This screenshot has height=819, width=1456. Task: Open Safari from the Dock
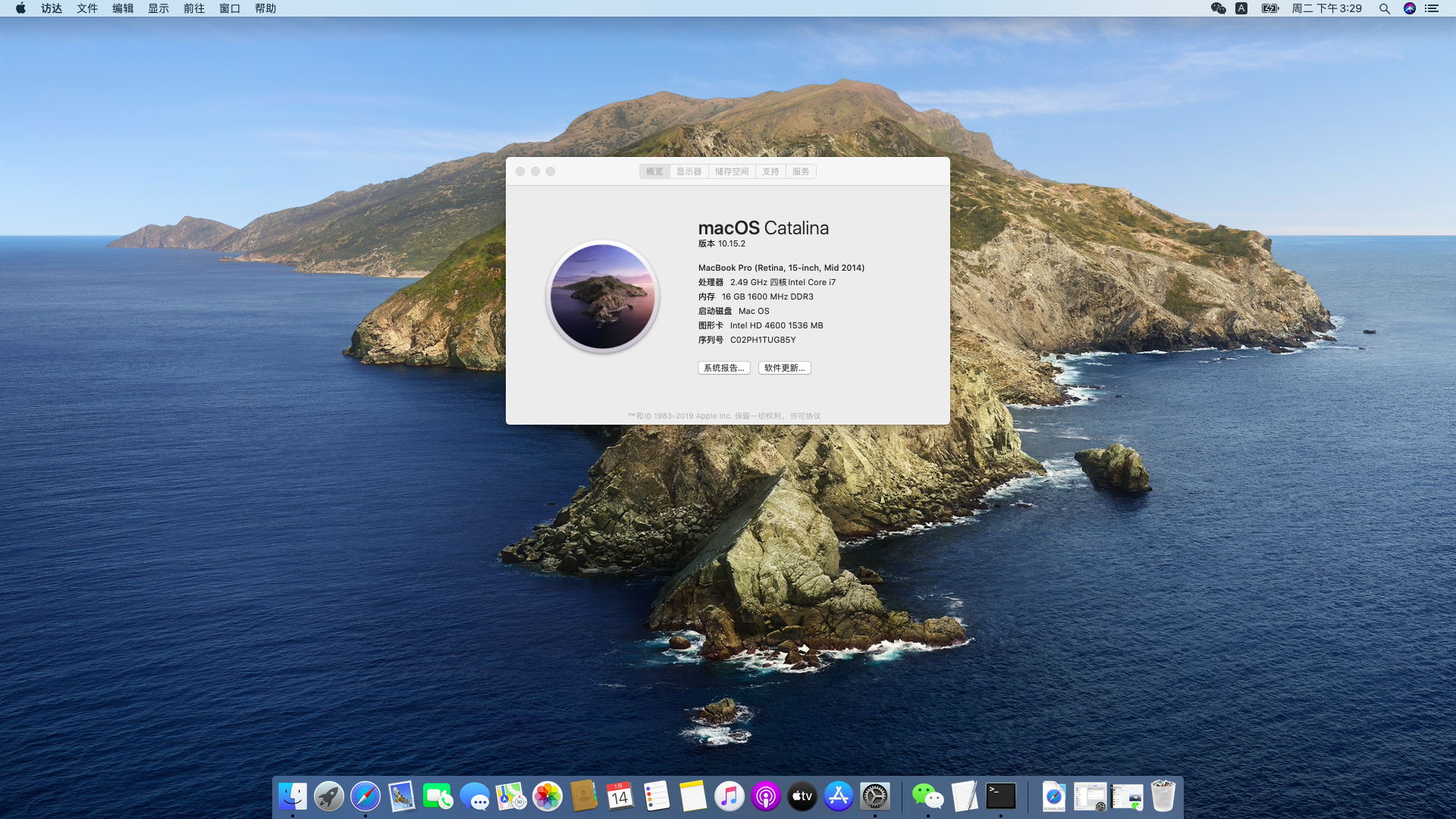[x=365, y=796]
